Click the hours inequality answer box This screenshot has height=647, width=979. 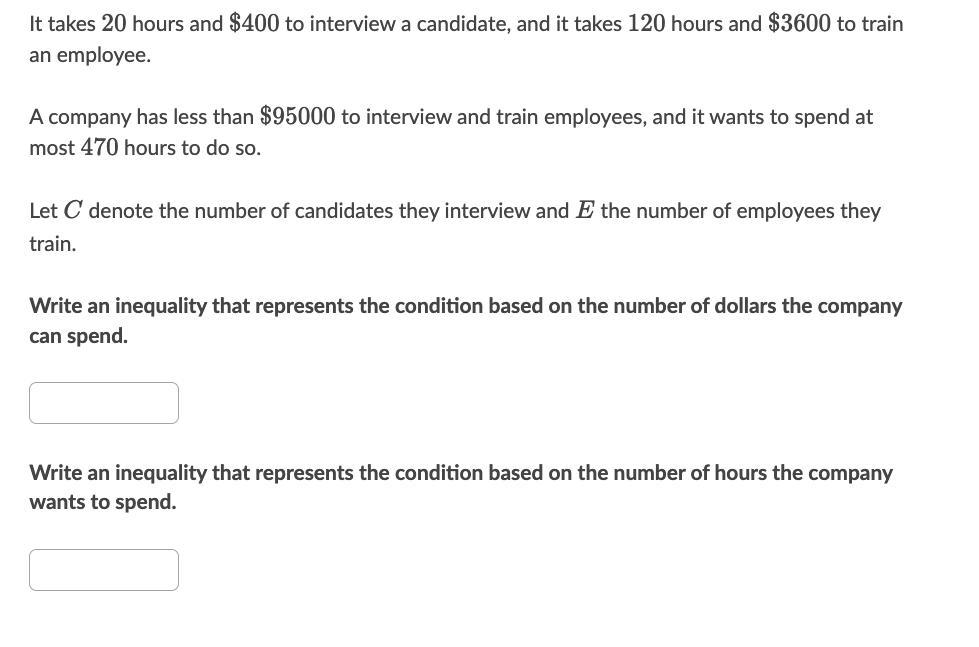[x=104, y=570]
